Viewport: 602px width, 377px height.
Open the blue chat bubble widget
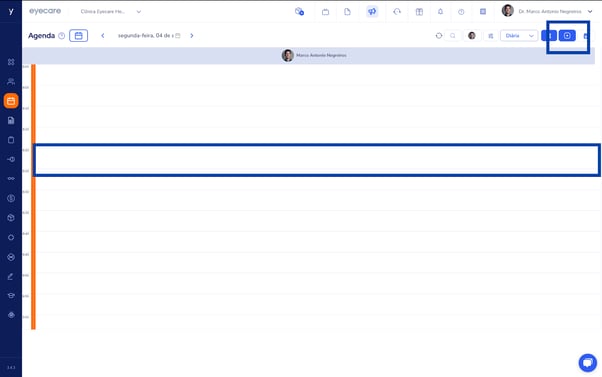[x=587, y=362]
